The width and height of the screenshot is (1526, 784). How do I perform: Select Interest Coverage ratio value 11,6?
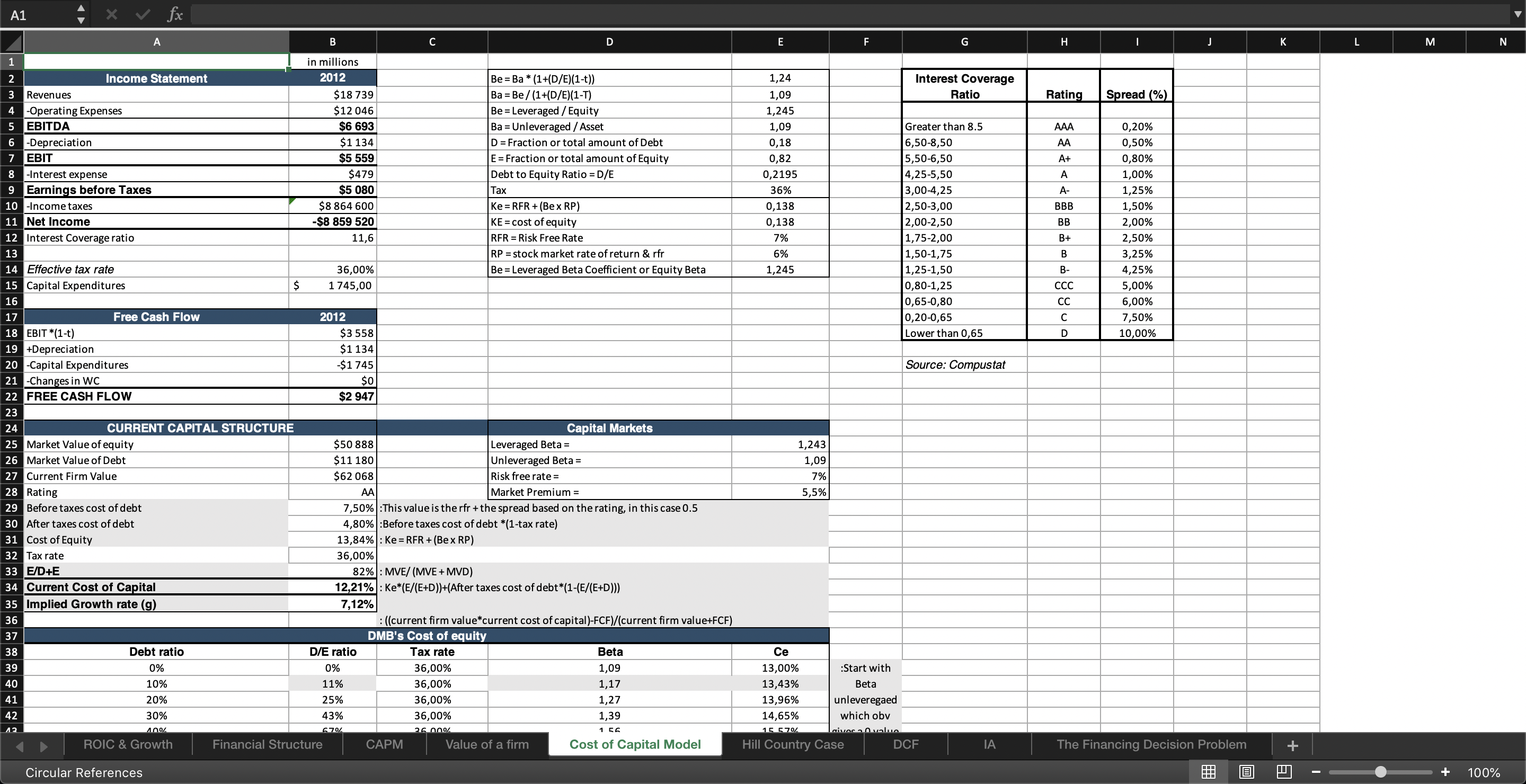pyautogui.click(x=333, y=237)
